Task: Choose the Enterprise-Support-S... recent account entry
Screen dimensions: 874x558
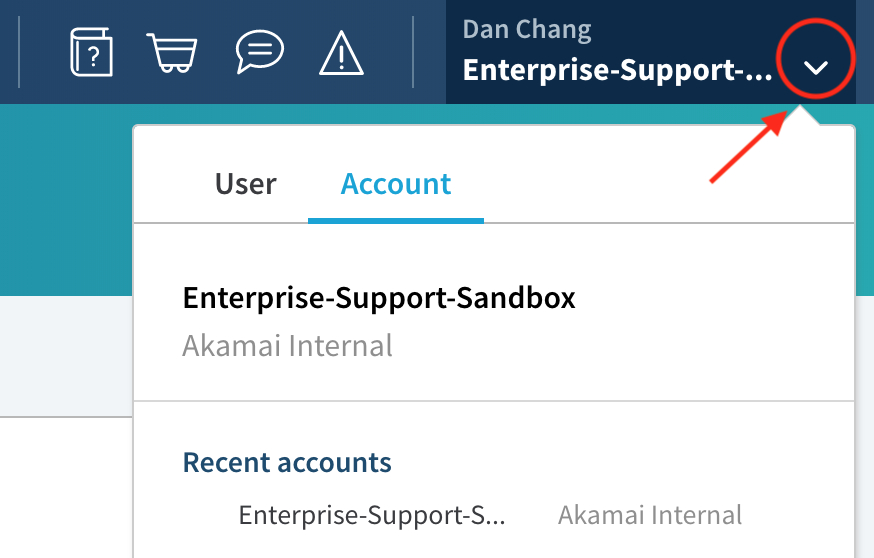Action: click(372, 515)
